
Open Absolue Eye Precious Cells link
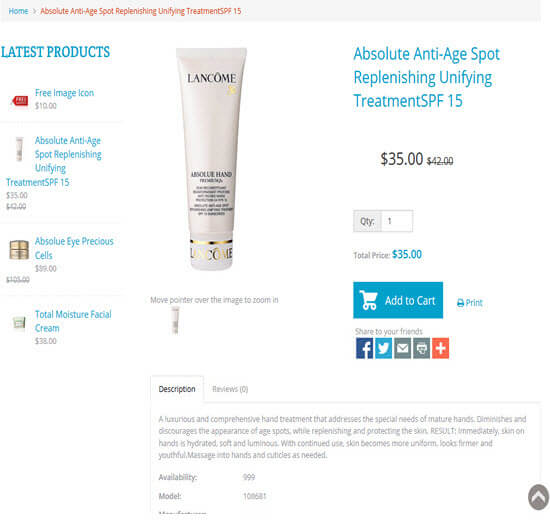coord(74,248)
